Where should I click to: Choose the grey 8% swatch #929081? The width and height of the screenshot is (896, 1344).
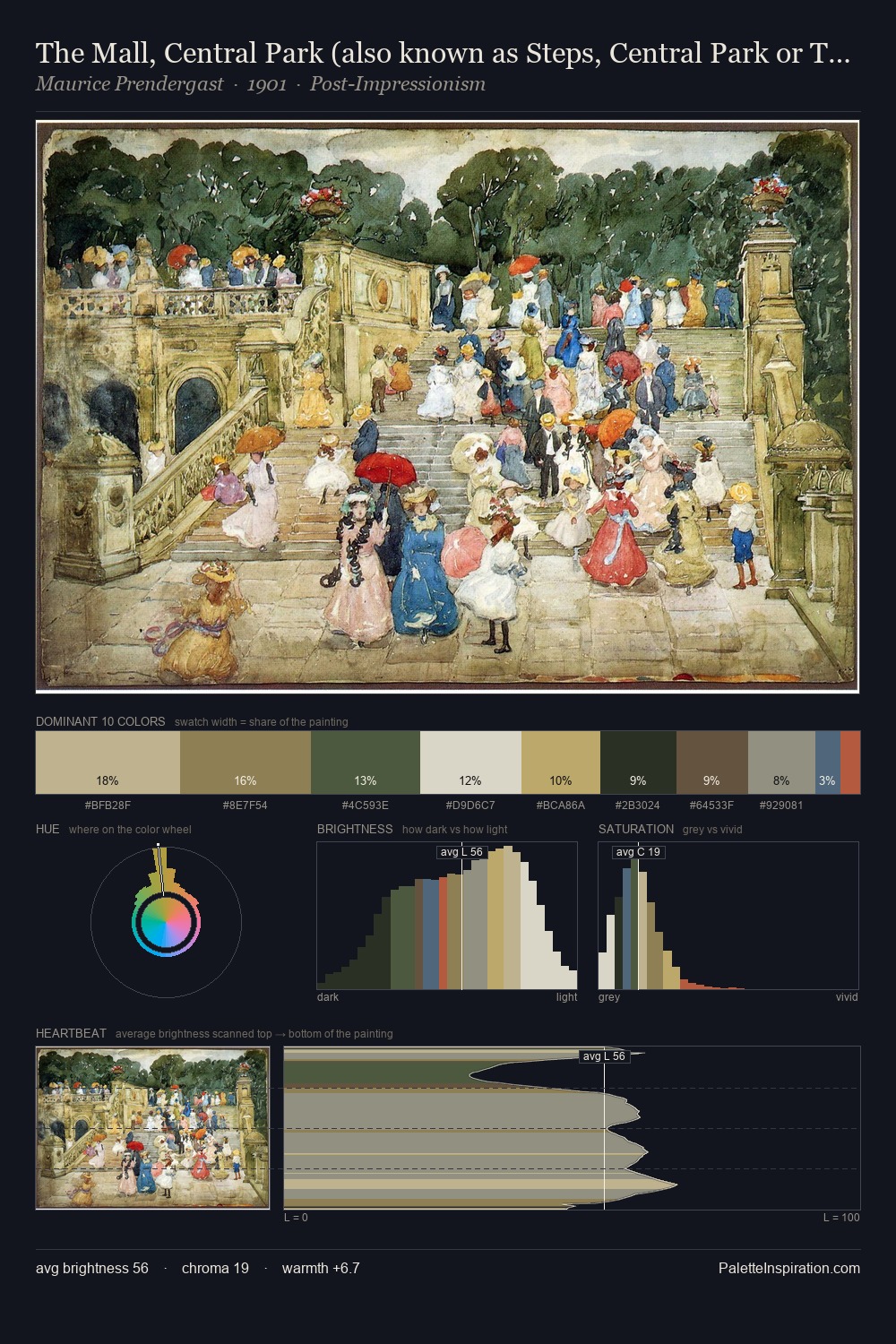click(x=781, y=762)
